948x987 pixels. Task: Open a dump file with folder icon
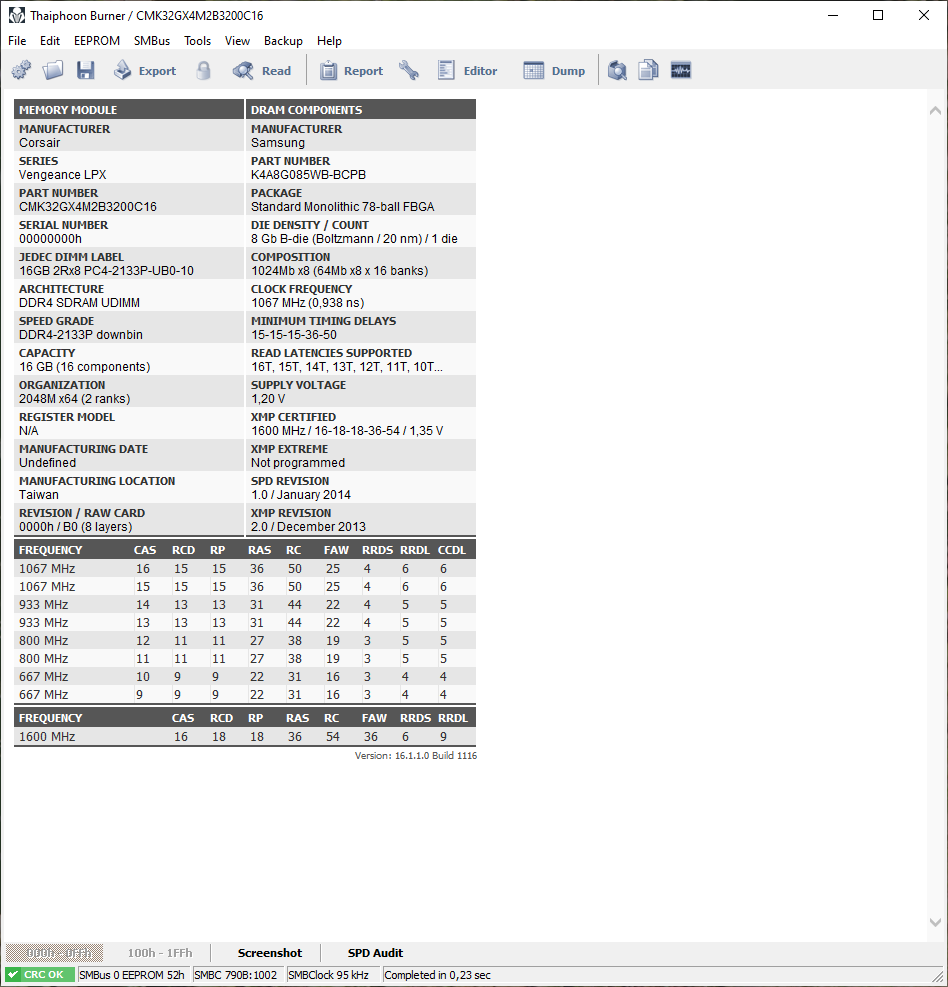click(53, 70)
